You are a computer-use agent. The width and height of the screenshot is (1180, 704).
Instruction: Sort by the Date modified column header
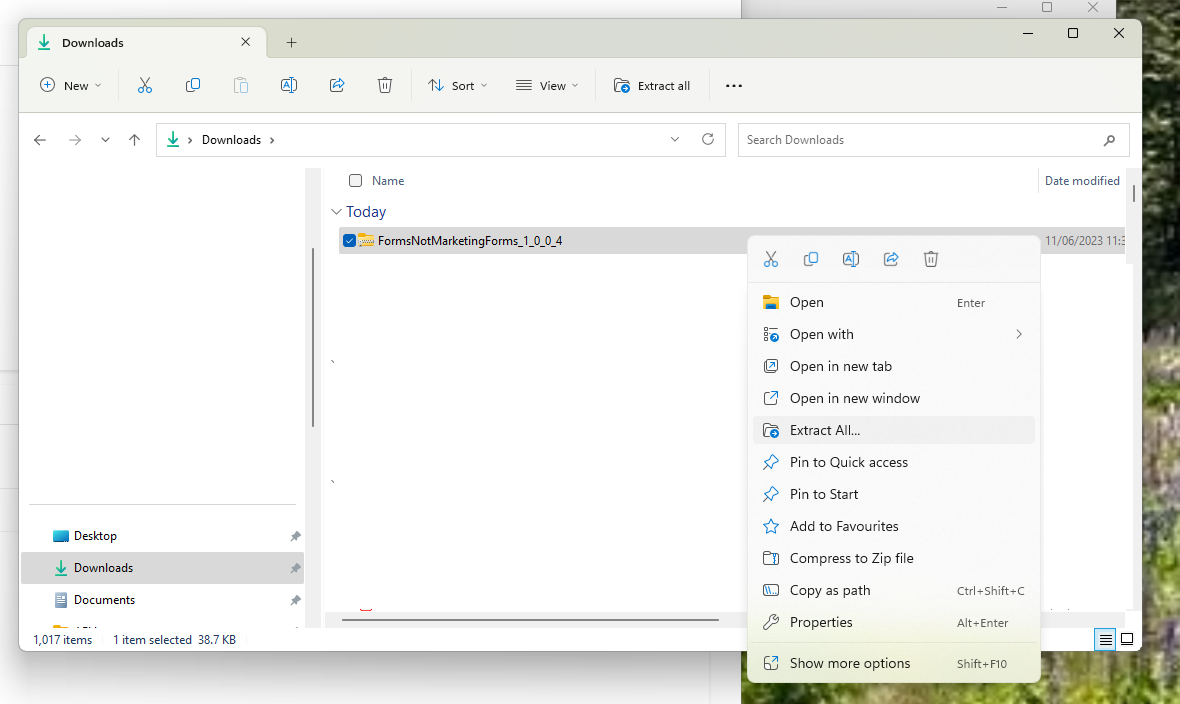point(1082,181)
